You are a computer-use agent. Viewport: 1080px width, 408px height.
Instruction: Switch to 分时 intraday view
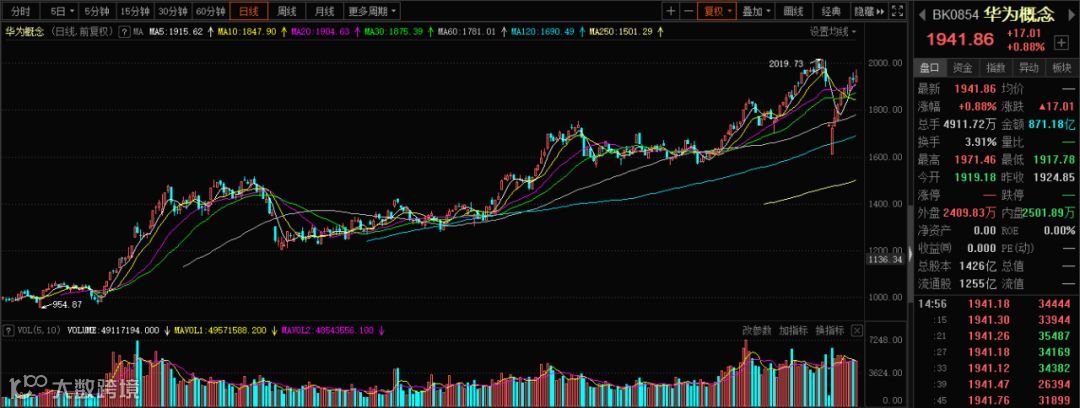[21, 11]
